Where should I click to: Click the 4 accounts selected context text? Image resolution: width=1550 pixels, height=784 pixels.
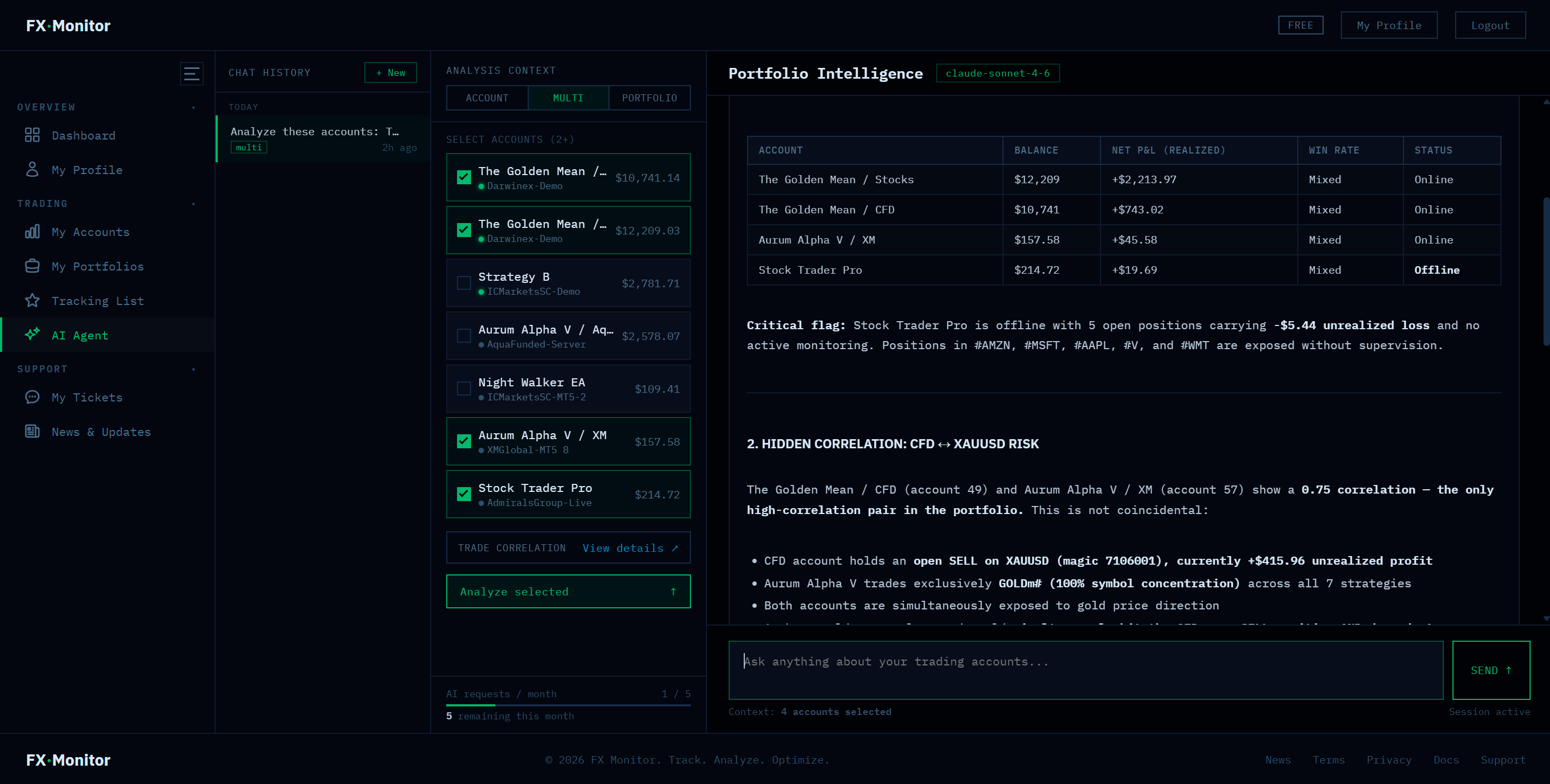pos(836,712)
